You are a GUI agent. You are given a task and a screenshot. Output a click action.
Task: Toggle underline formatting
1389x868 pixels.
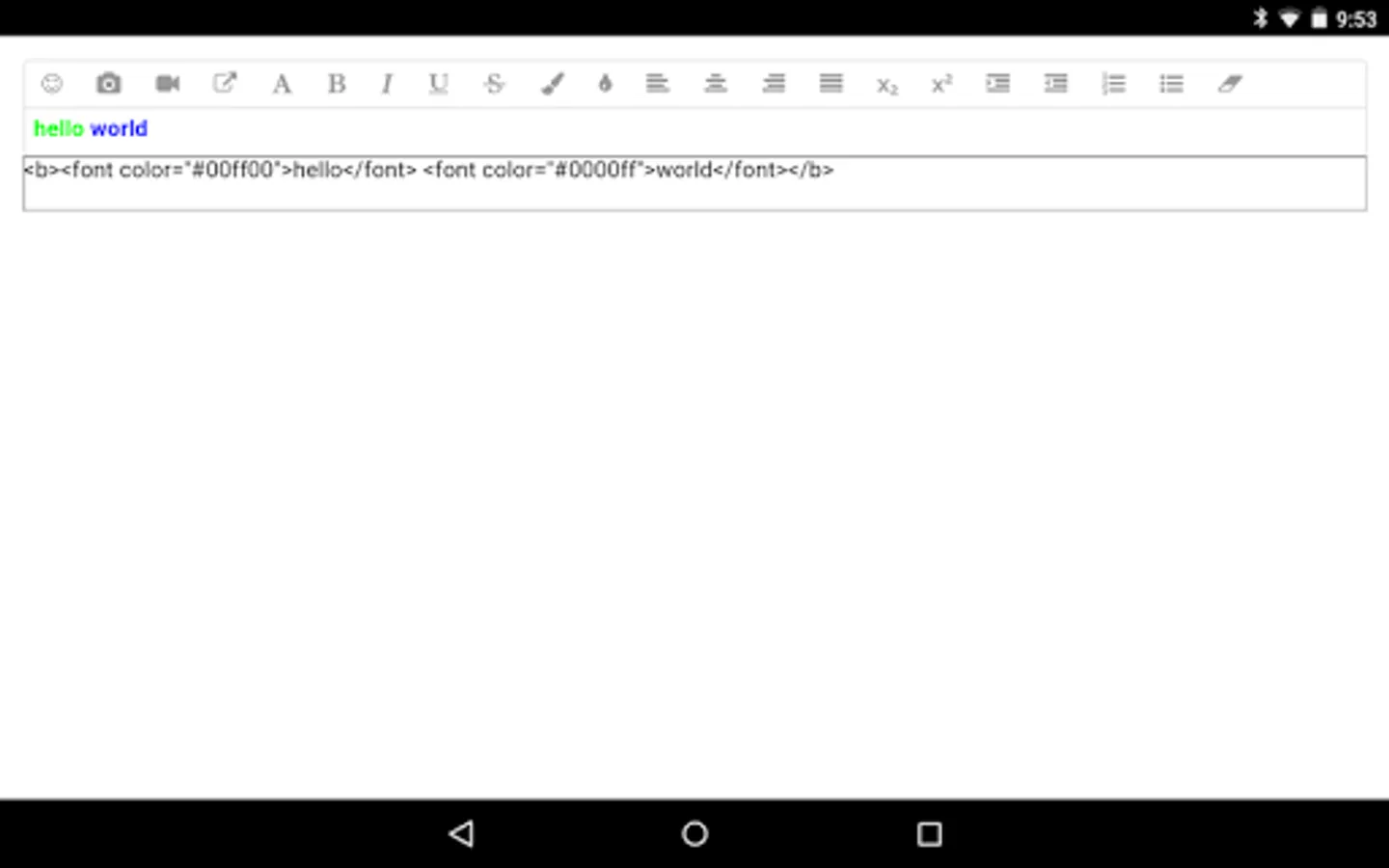(439, 84)
